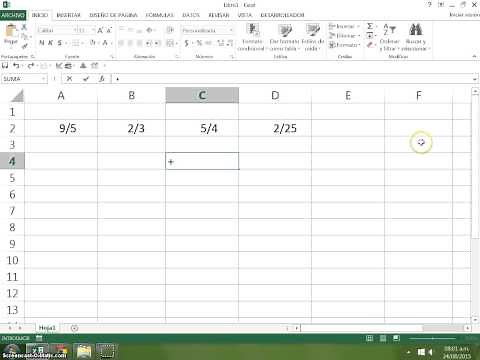Click the Cut scissors icon
The height and width of the screenshot is (360, 480).
pos(24,27)
